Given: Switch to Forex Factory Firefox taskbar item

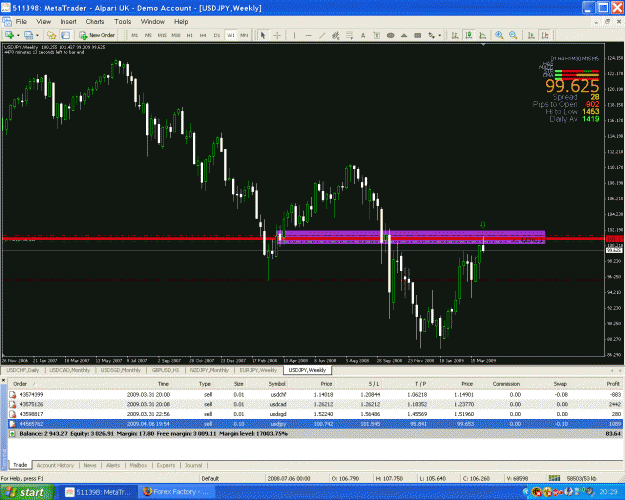Looking at the screenshot, I should [176, 492].
